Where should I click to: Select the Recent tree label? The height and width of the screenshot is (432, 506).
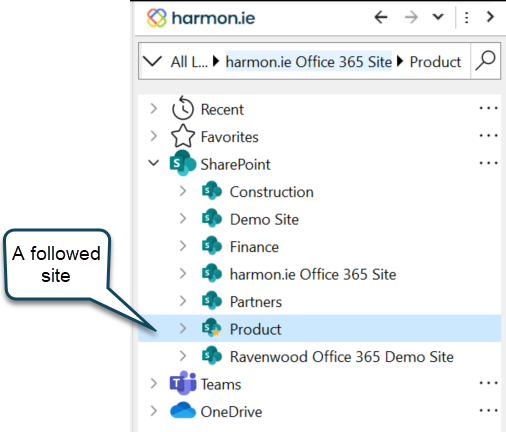[222, 110]
